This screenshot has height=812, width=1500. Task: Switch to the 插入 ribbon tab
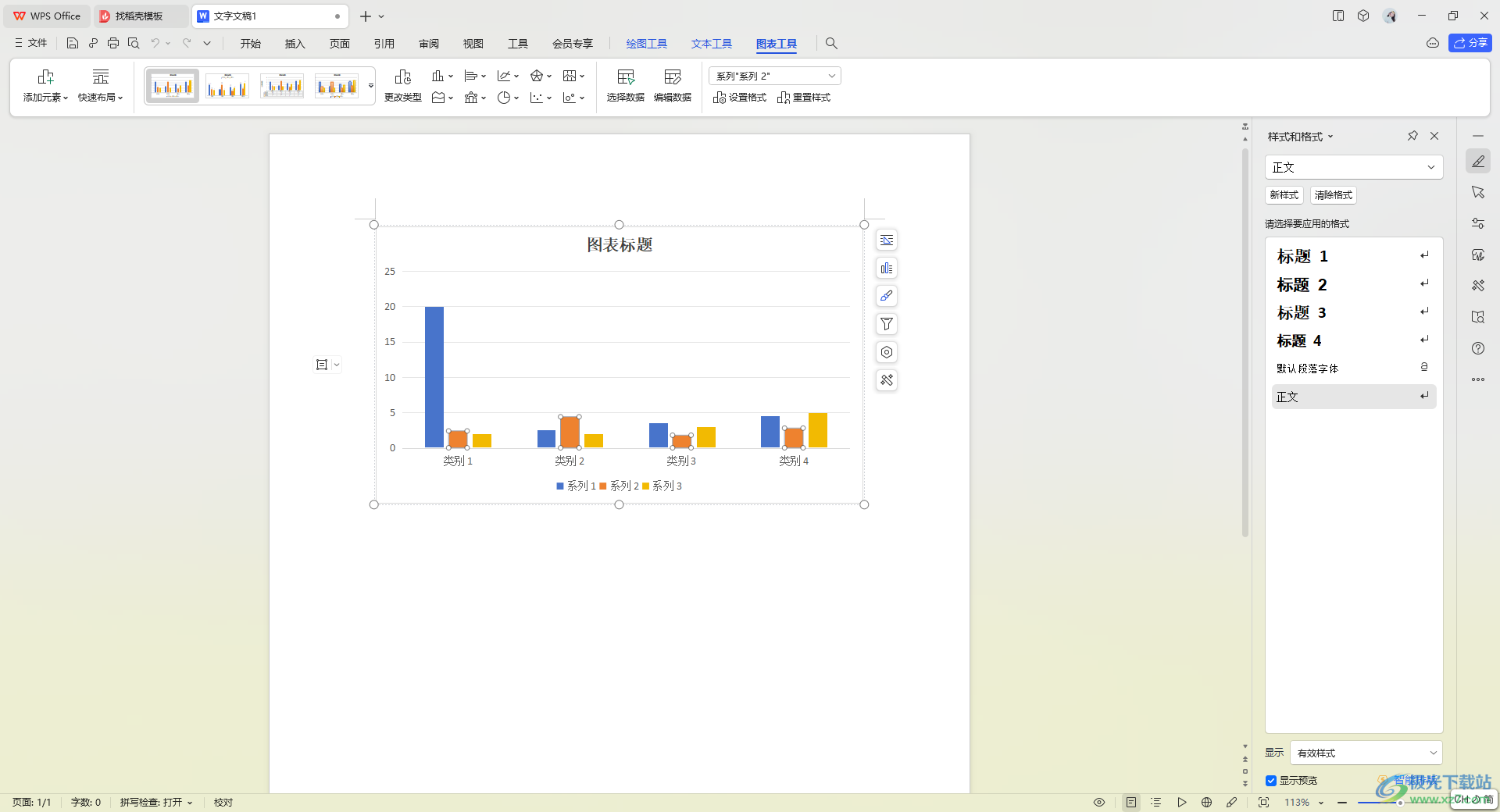[295, 44]
